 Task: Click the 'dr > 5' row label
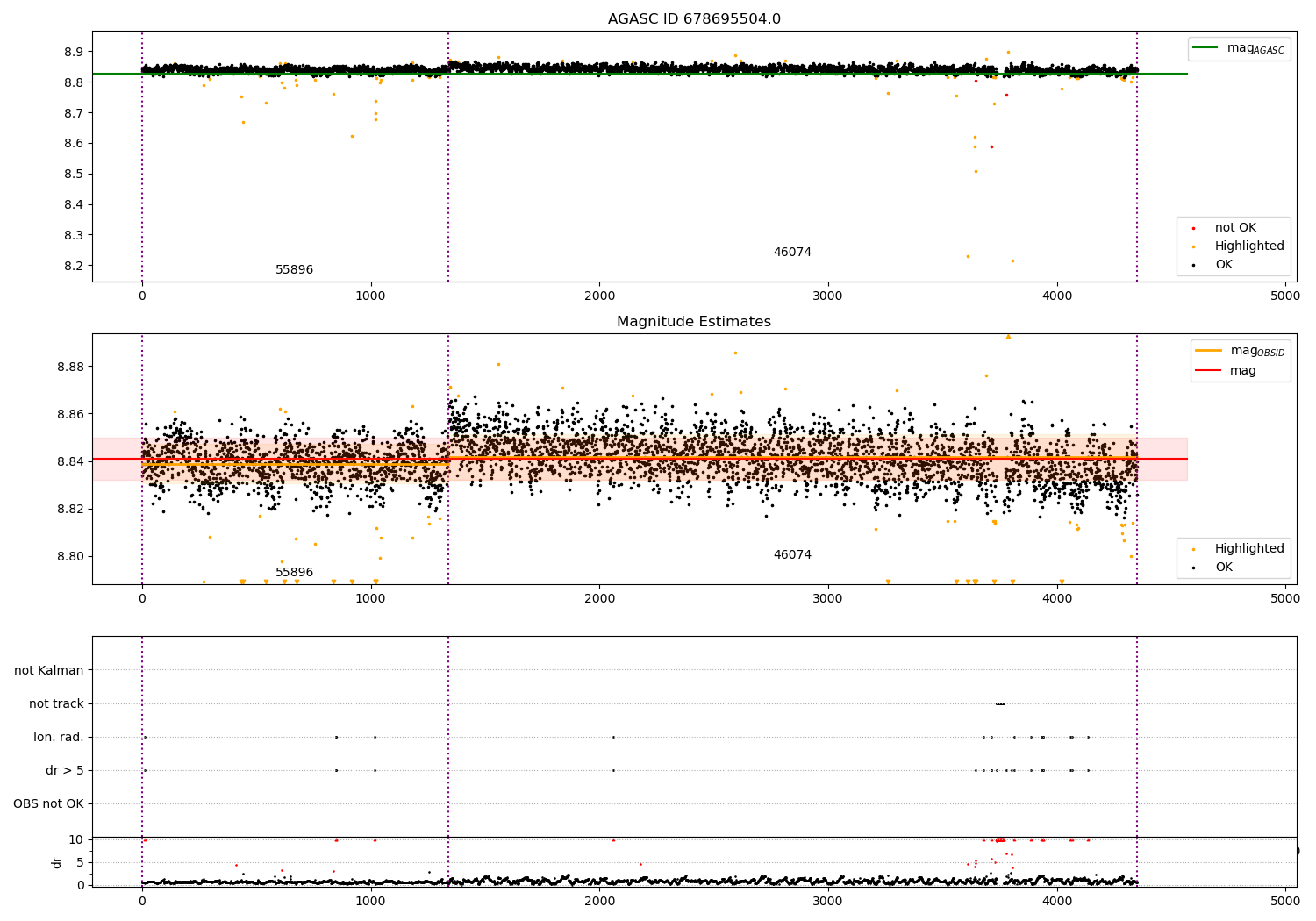(65, 771)
